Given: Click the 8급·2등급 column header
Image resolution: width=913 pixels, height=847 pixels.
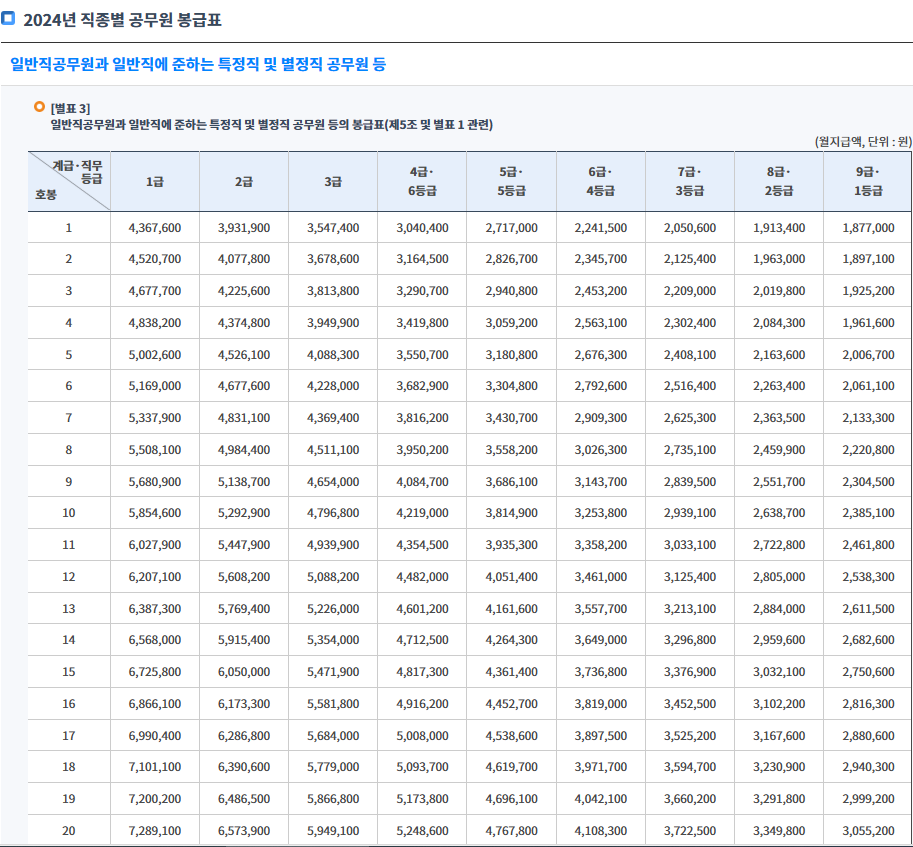Looking at the screenshot, I should pos(778,182).
